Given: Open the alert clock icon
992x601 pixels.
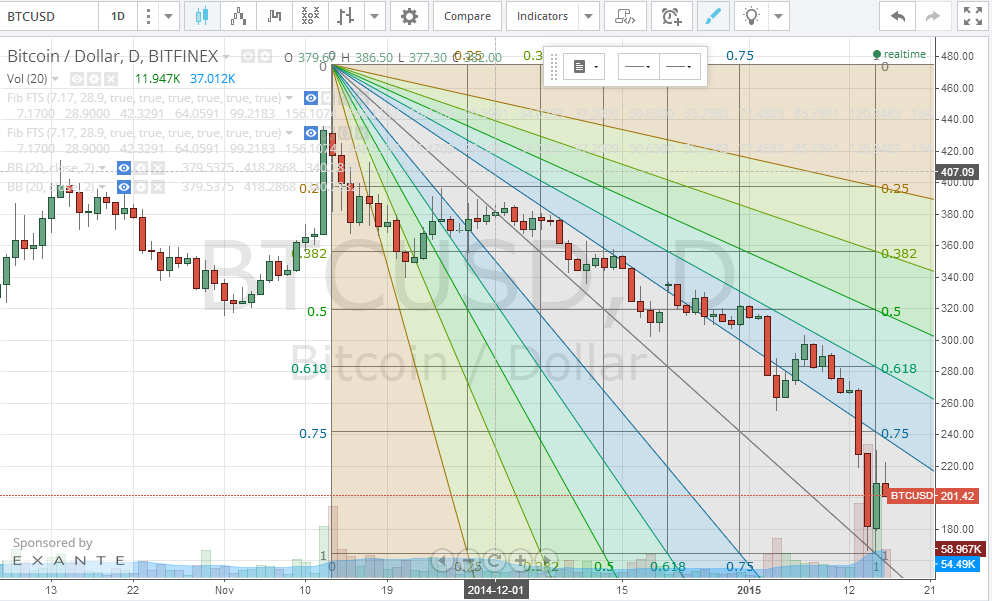Looking at the screenshot, I should pyautogui.click(x=672, y=16).
